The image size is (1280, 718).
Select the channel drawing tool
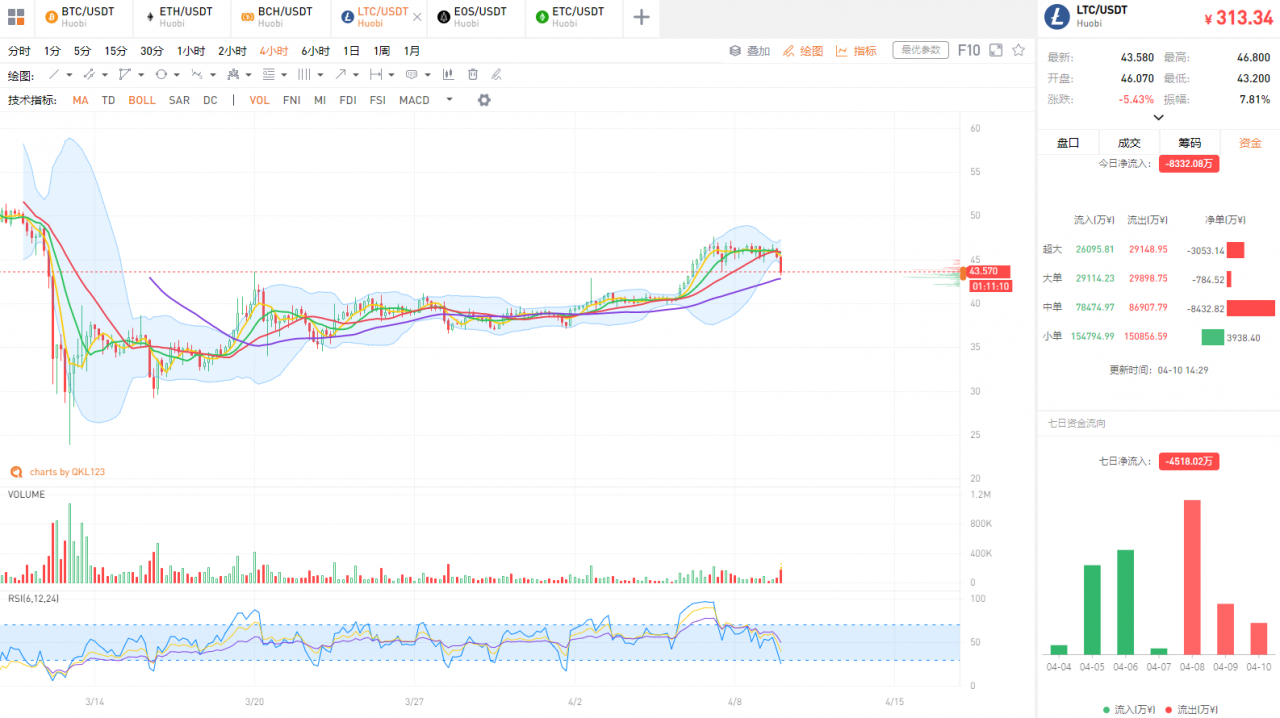click(x=89, y=74)
